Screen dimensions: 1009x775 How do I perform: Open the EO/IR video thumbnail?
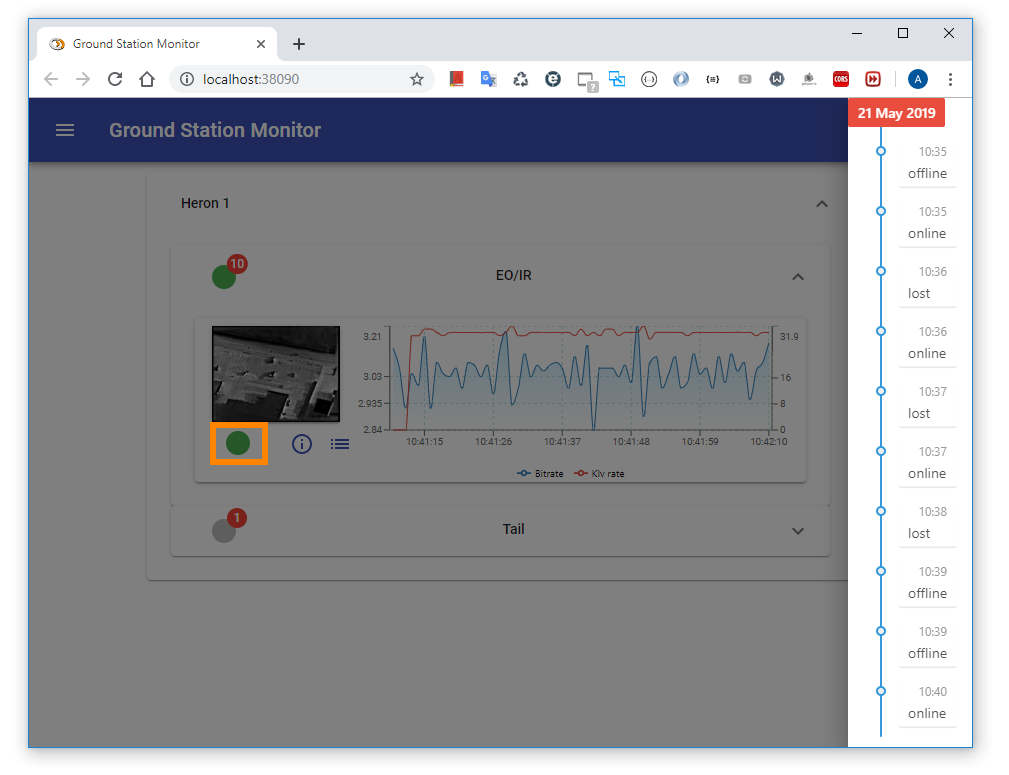[276, 374]
